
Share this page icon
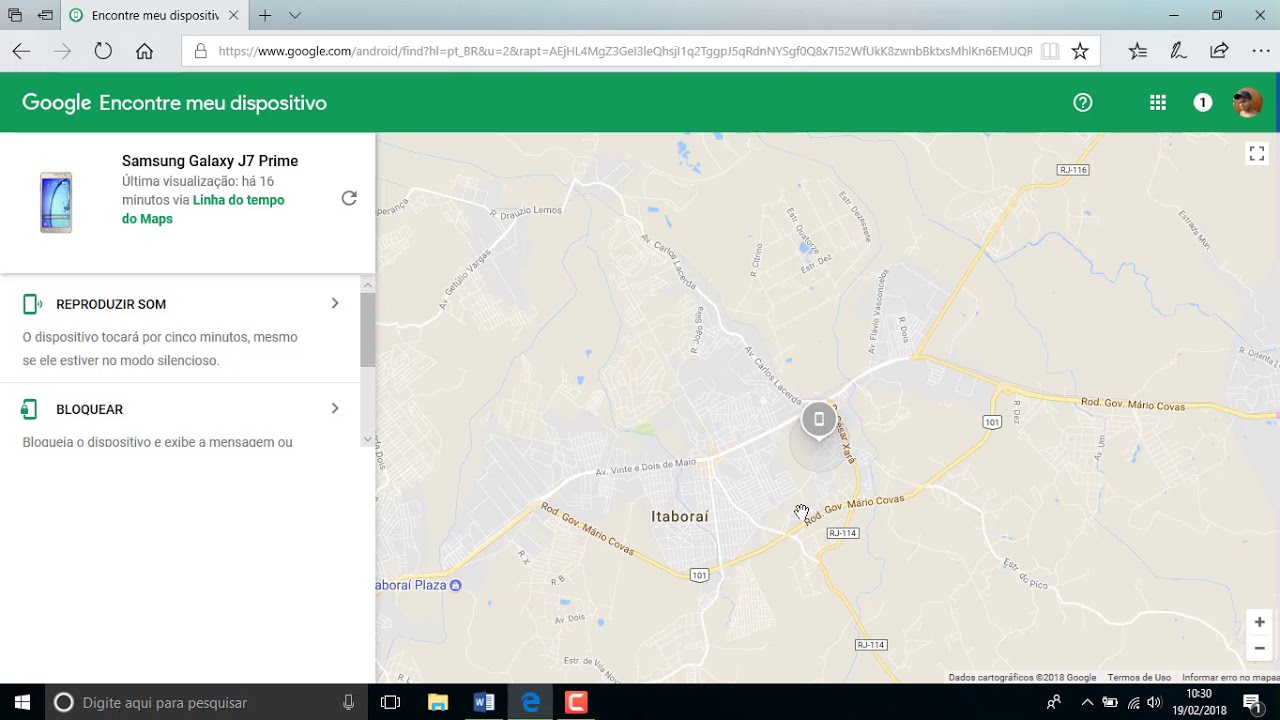click(x=1219, y=51)
